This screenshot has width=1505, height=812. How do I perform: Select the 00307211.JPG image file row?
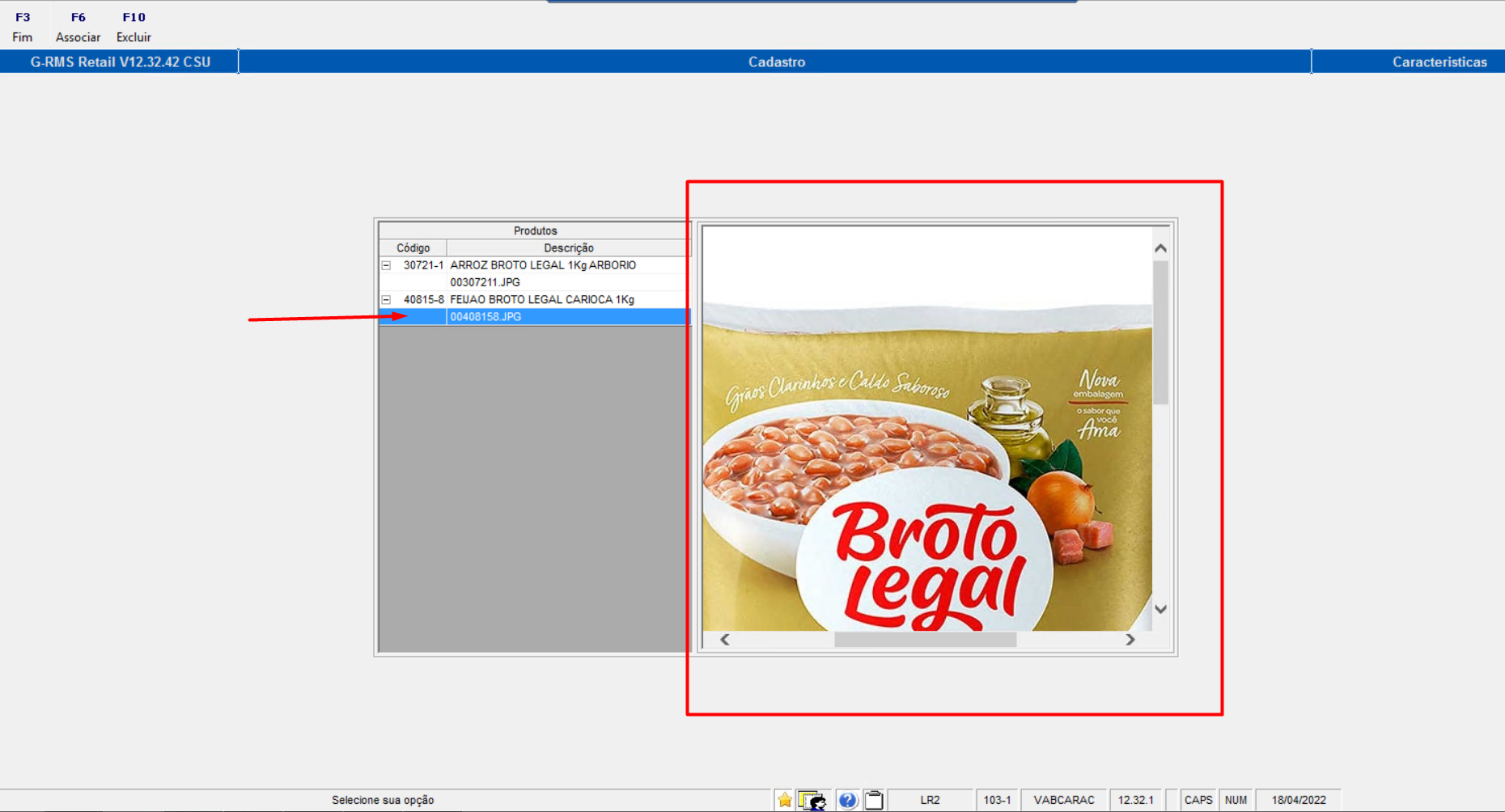click(x=535, y=282)
